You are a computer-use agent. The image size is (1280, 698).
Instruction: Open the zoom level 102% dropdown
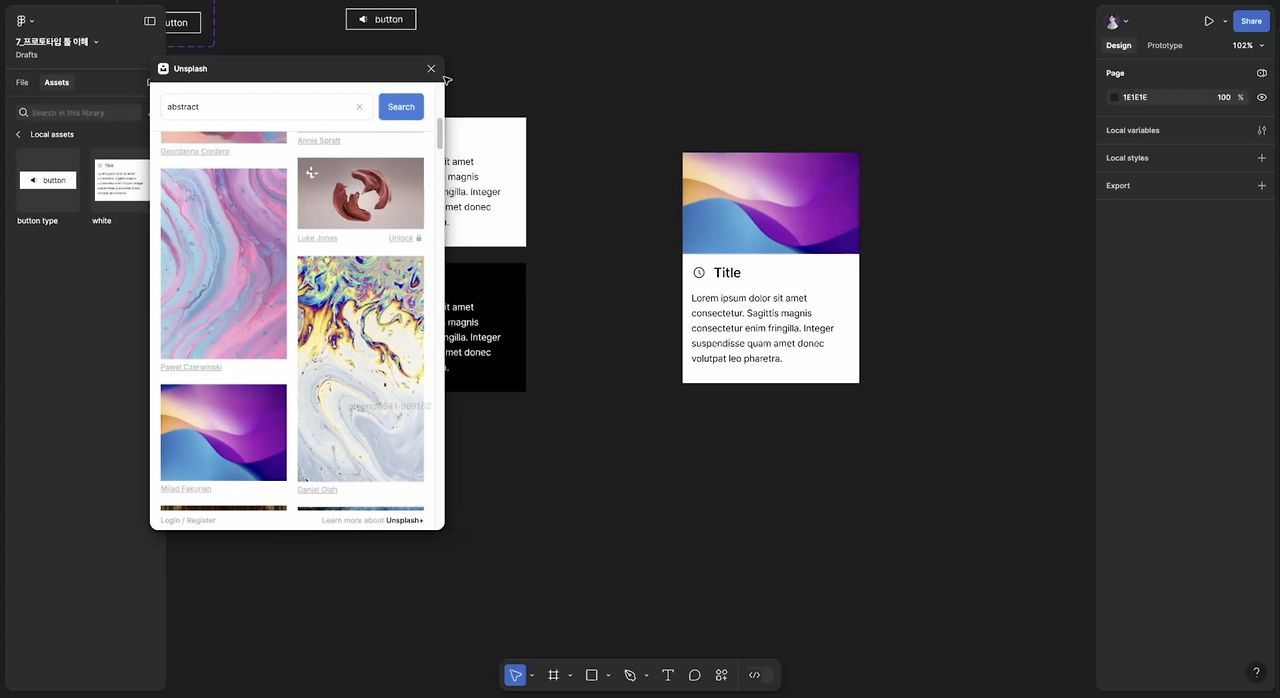1249,45
